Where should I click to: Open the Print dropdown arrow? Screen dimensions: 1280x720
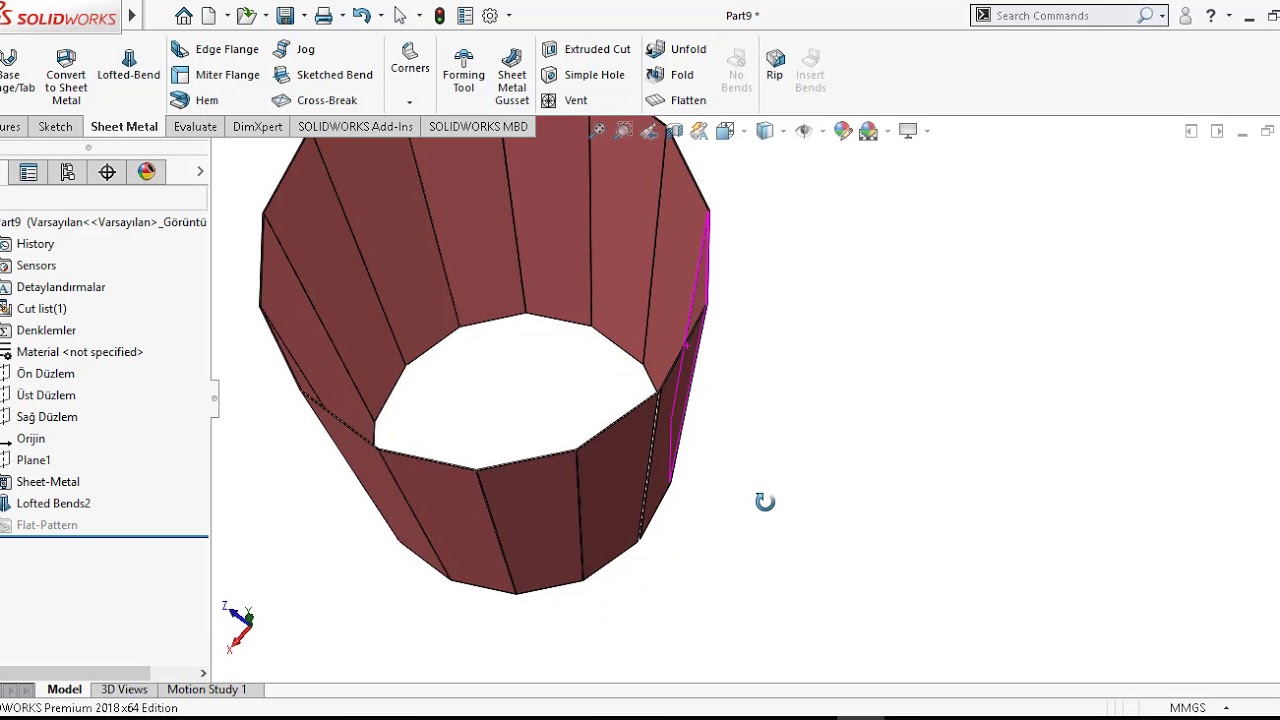pyautogui.click(x=341, y=16)
